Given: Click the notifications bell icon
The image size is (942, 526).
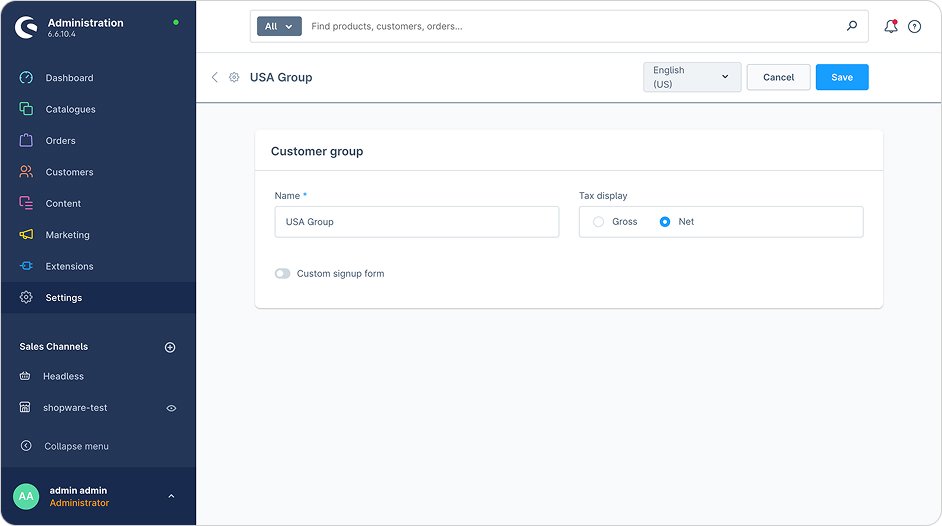Looking at the screenshot, I should point(890,27).
